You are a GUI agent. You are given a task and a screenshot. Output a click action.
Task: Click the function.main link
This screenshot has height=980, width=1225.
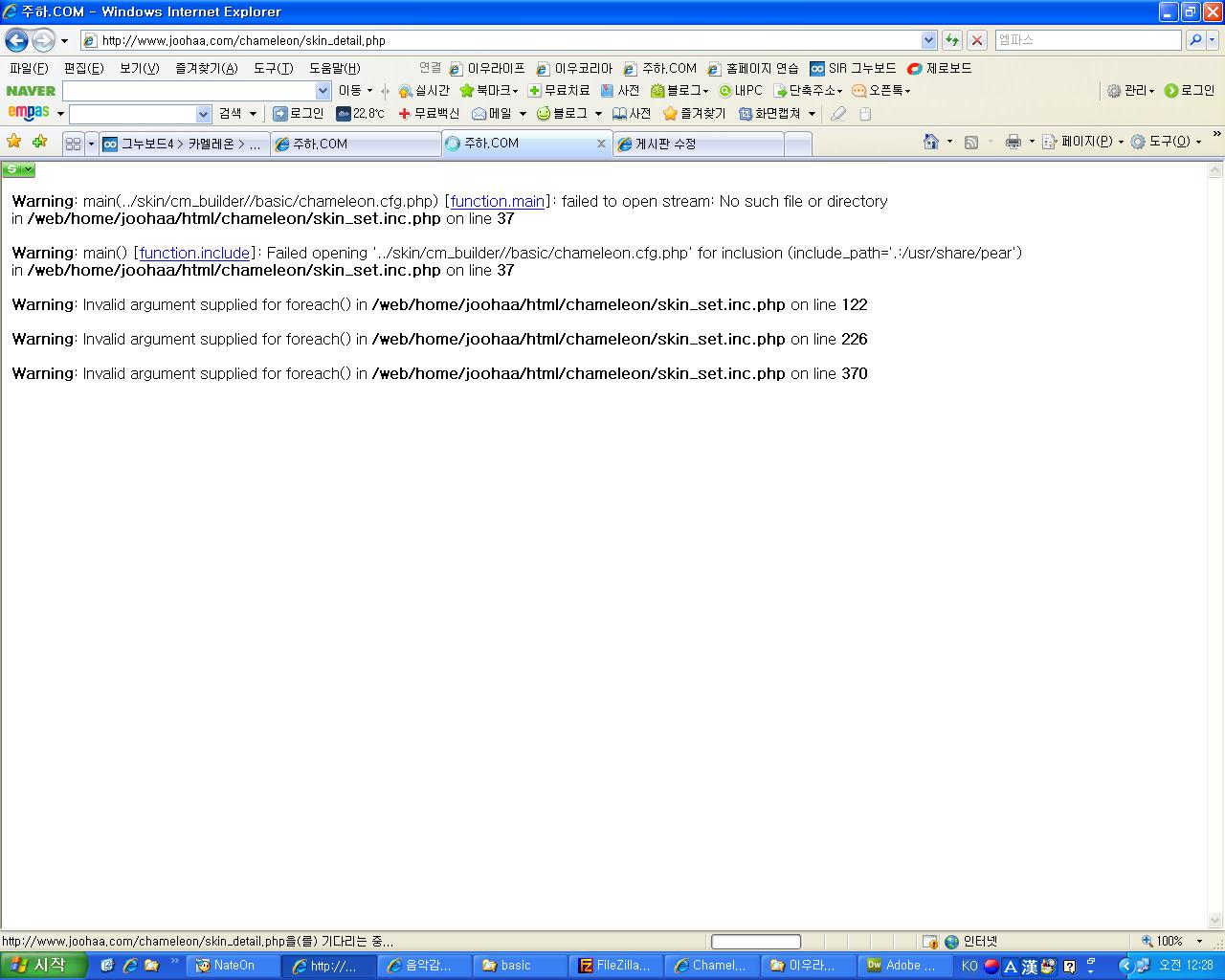click(498, 201)
